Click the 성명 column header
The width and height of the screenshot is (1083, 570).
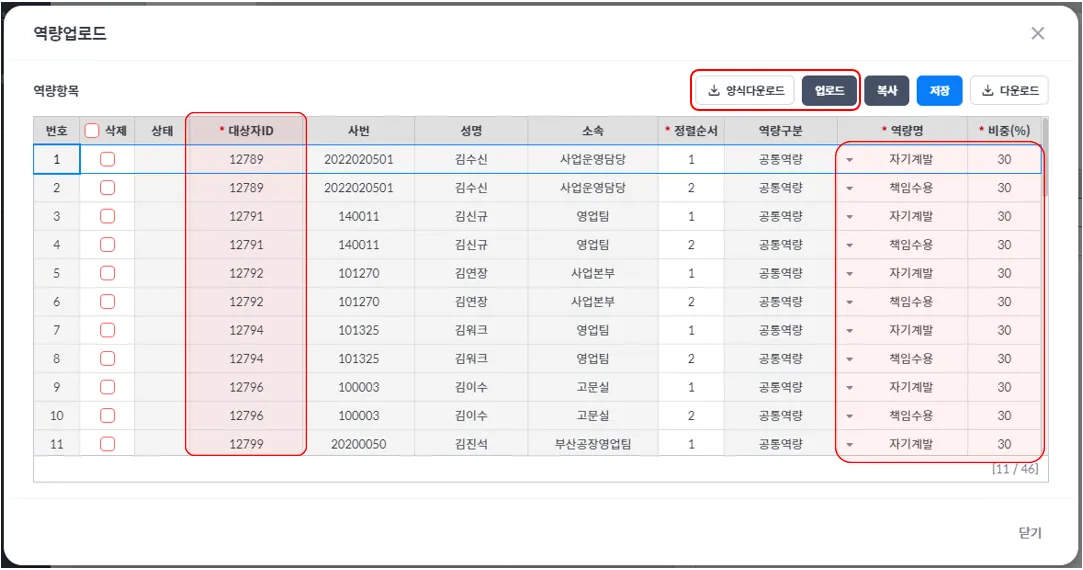coord(471,131)
